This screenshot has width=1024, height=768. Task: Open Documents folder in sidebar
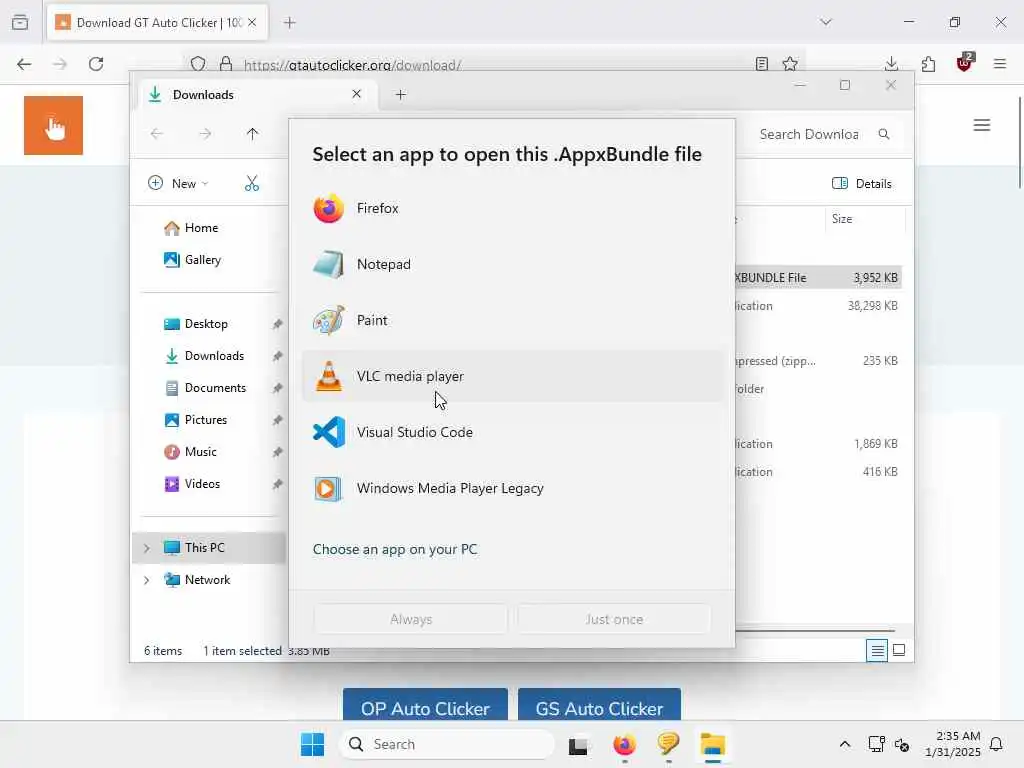215,388
